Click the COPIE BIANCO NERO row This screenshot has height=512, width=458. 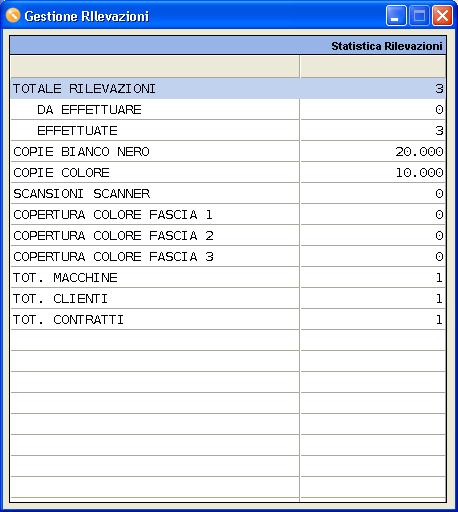click(x=228, y=151)
